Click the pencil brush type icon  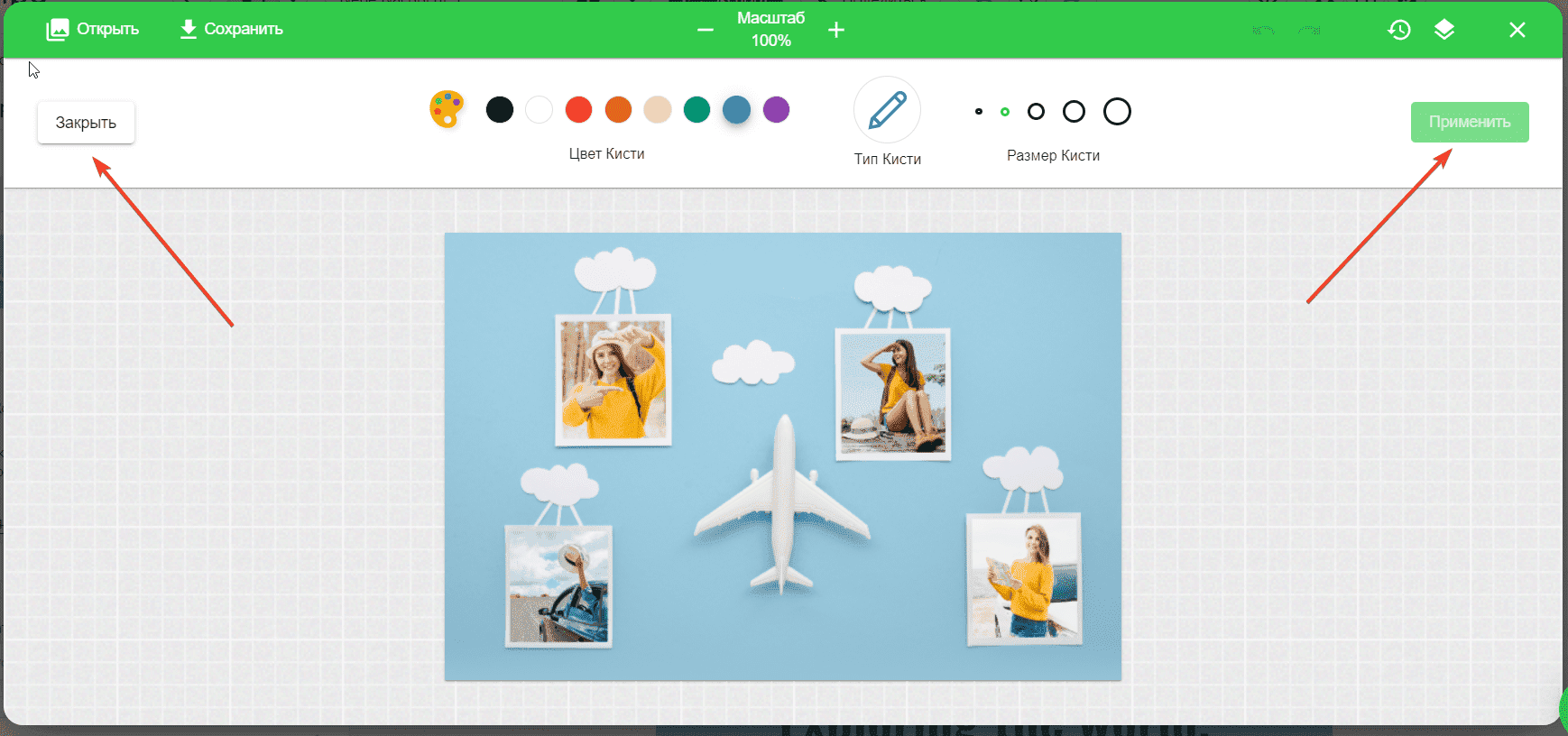[x=887, y=110]
